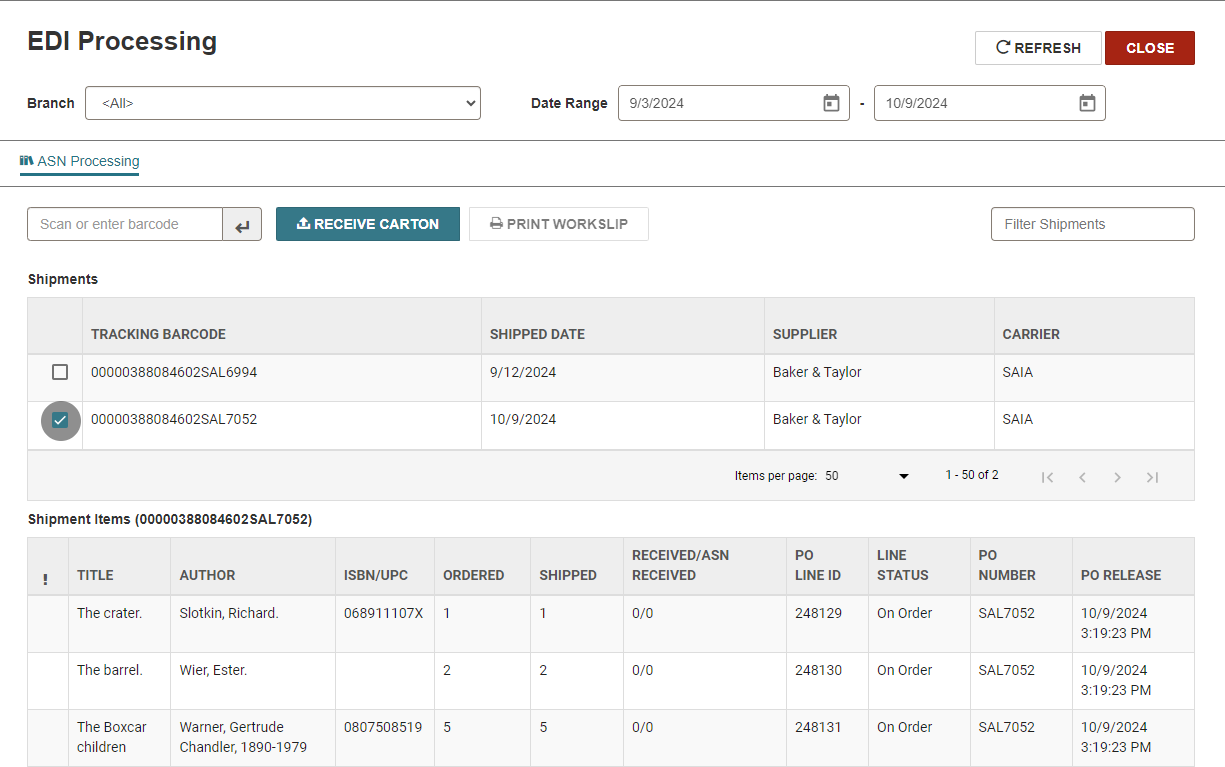This screenshot has height=767, width=1225.
Task: Select tracking barcode 00000388084602SAL6994
Action: click(174, 372)
